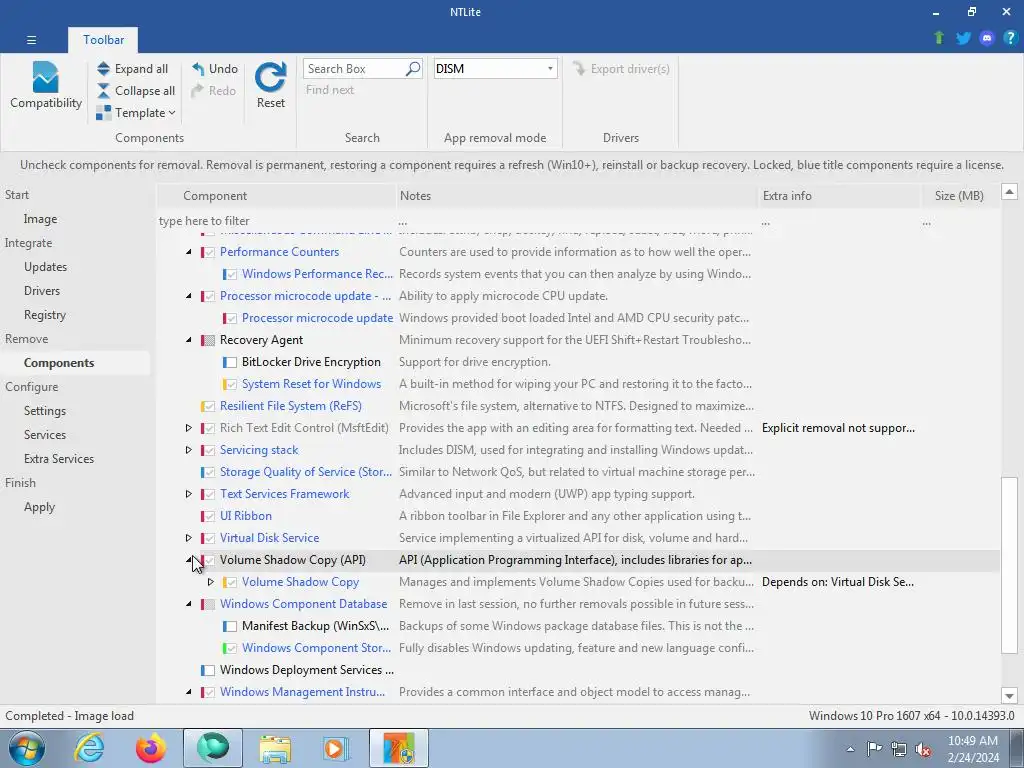The width and height of the screenshot is (1024, 768).
Task: Expand the Rich Text Edit Control node
Action: (x=189, y=428)
